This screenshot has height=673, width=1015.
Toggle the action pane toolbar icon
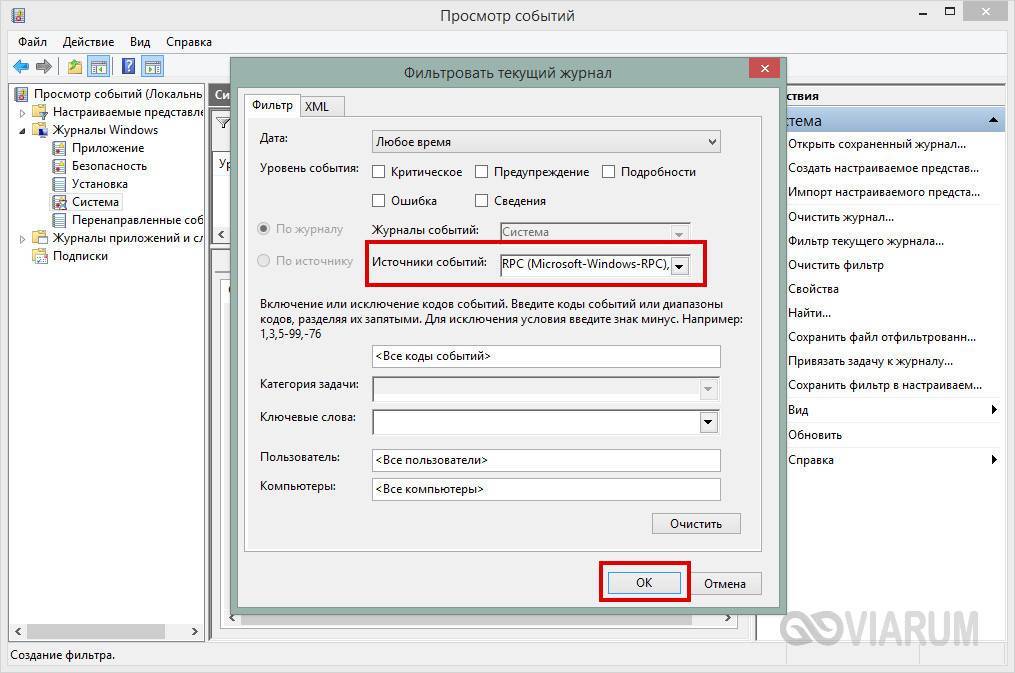pyautogui.click(x=152, y=67)
